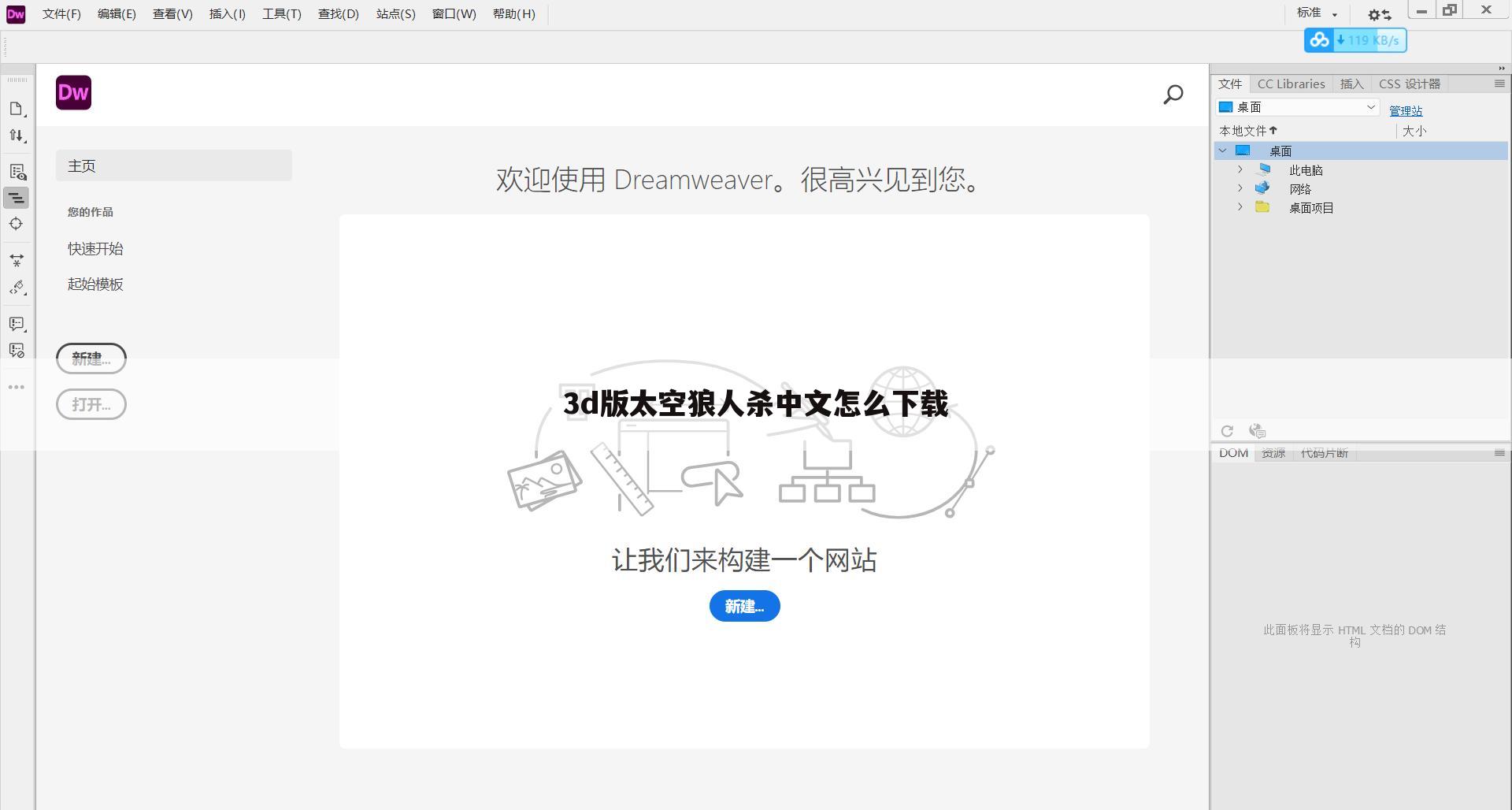Click the 大小 column header
Viewport: 1512px width, 810px height.
click(1414, 131)
